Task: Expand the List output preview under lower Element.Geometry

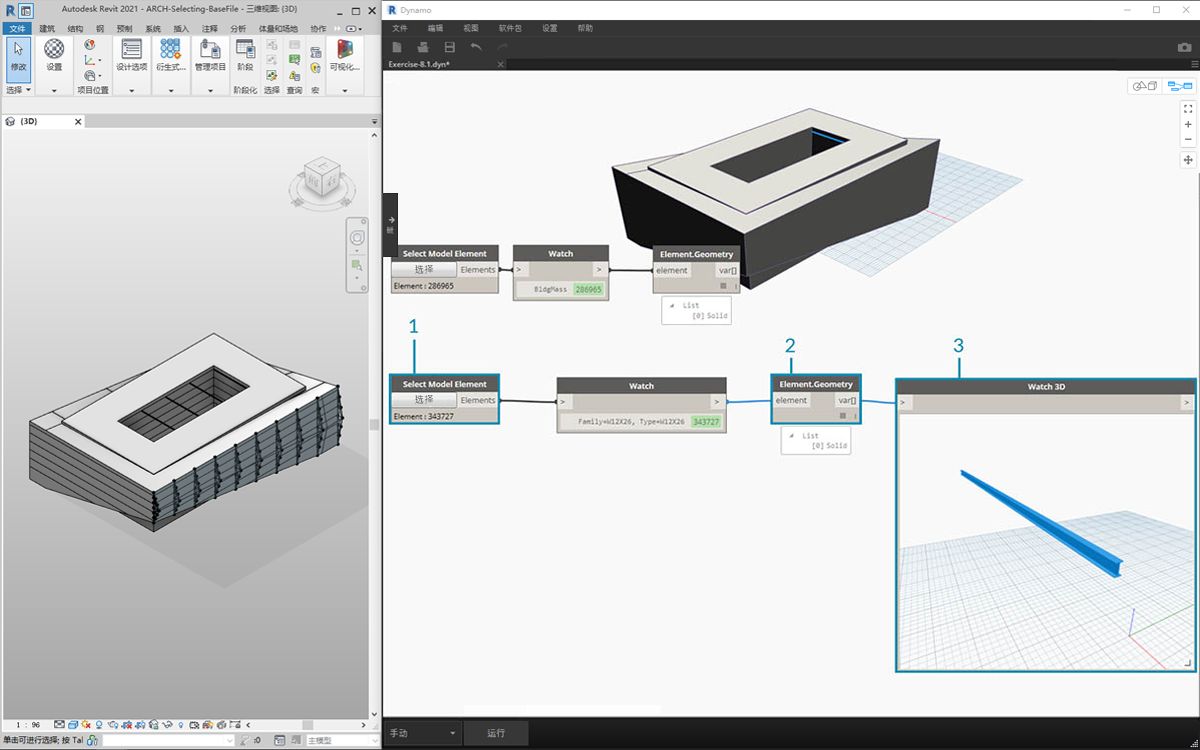Action: click(791, 436)
